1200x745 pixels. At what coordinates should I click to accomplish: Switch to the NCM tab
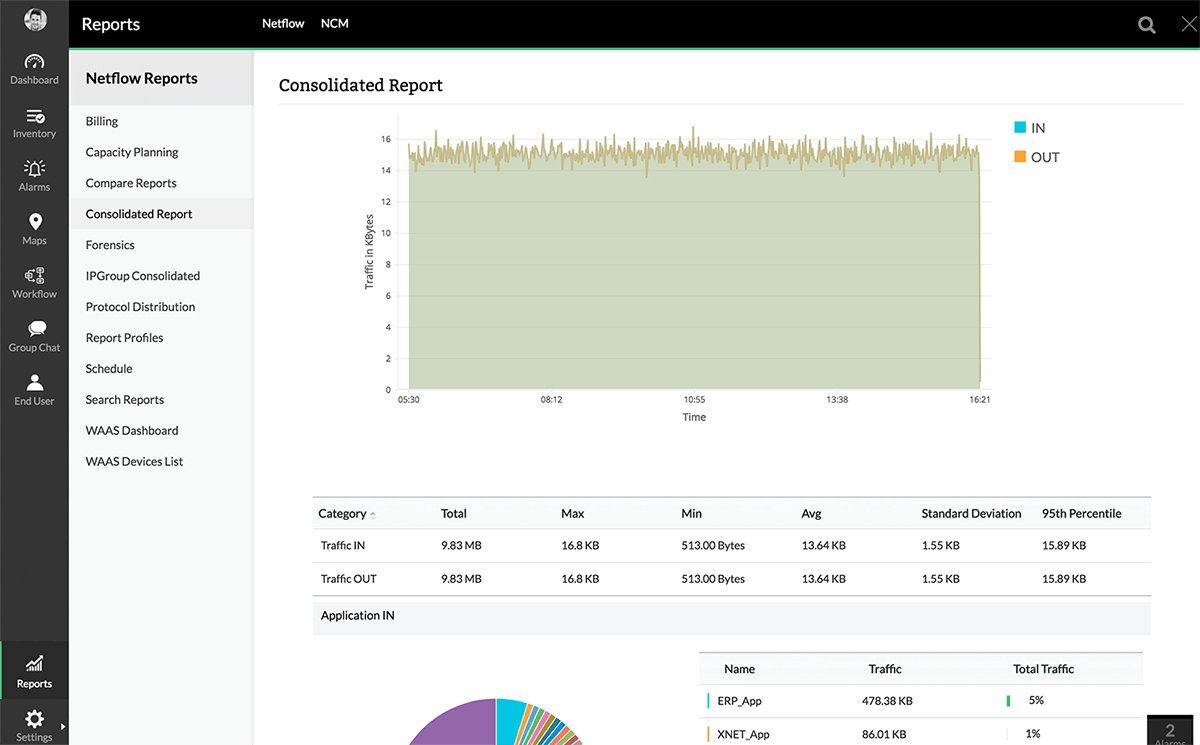tap(334, 23)
